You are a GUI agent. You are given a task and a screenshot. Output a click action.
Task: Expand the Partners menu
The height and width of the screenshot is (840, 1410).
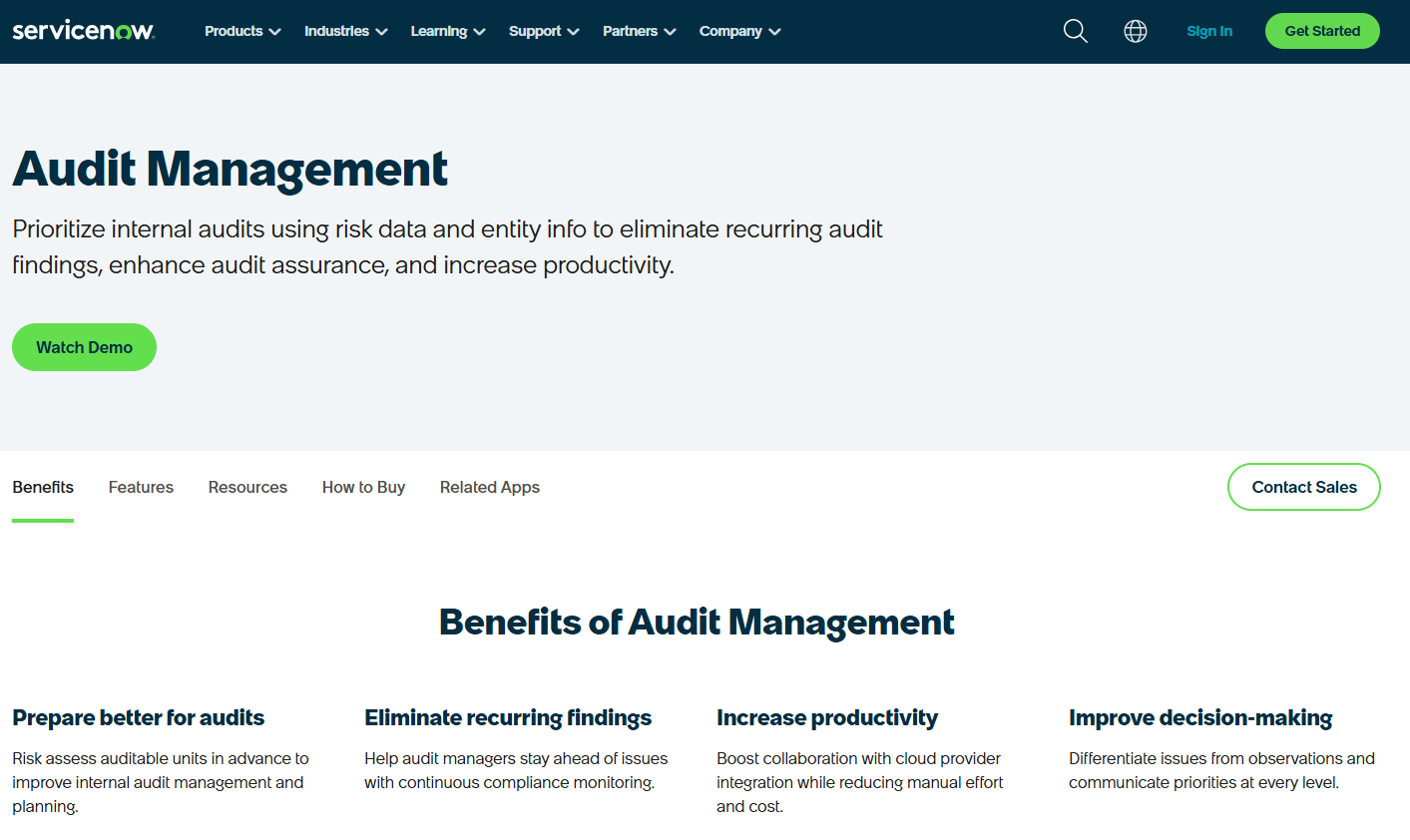640,31
